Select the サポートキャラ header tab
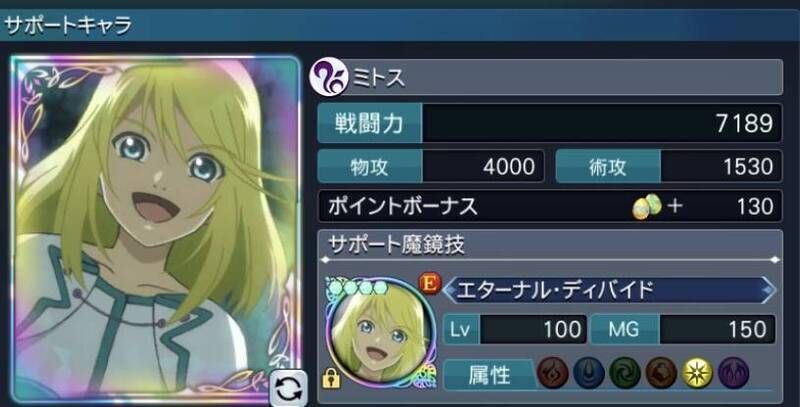 68,25
